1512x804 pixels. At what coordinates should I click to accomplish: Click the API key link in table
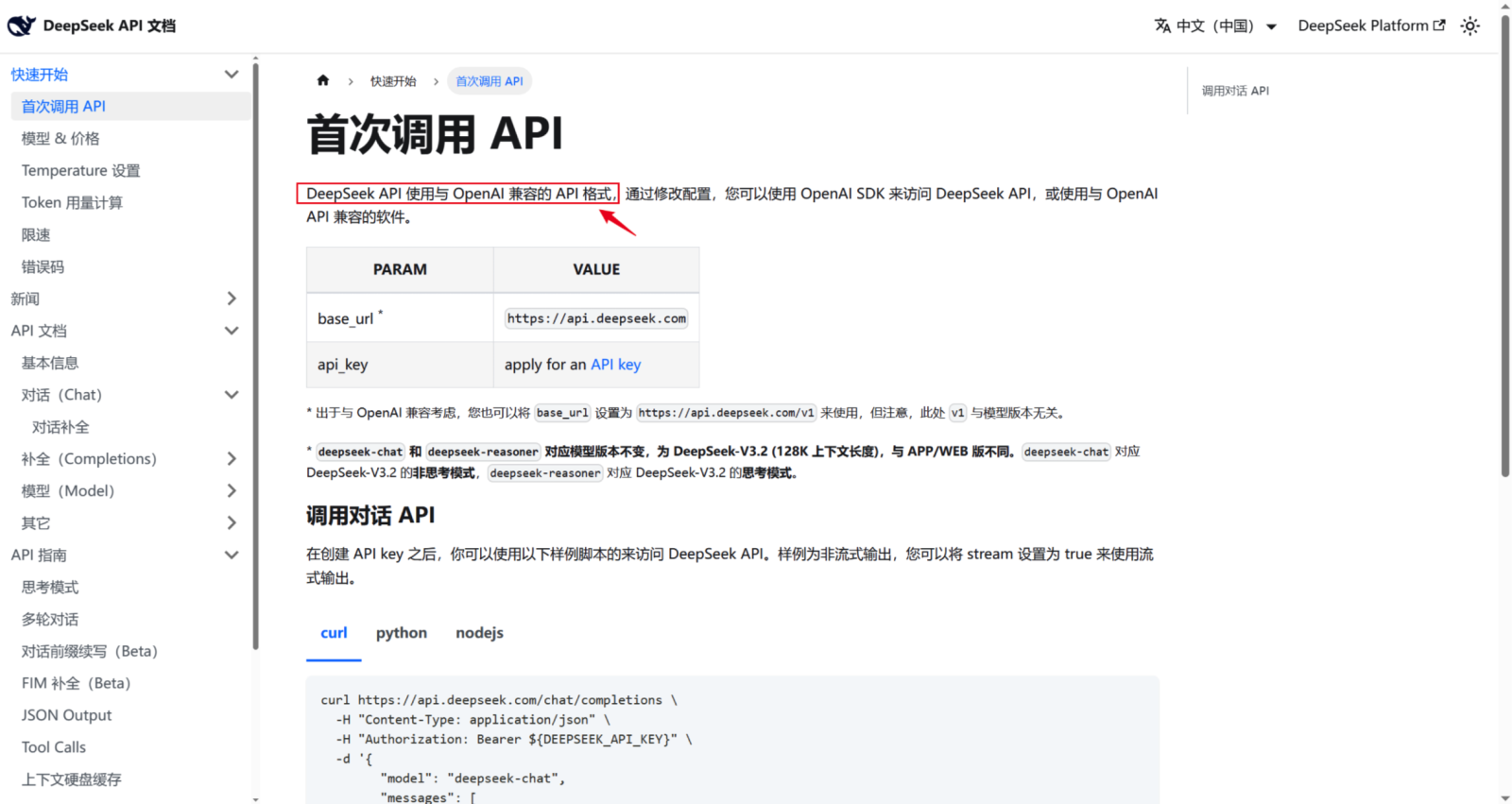click(616, 365)
